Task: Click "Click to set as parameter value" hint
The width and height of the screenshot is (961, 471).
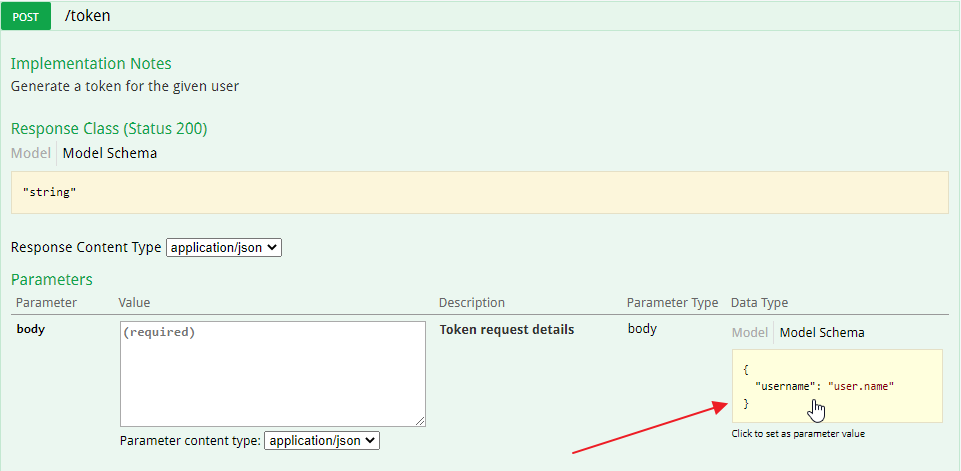Action: tap(798, 433)
